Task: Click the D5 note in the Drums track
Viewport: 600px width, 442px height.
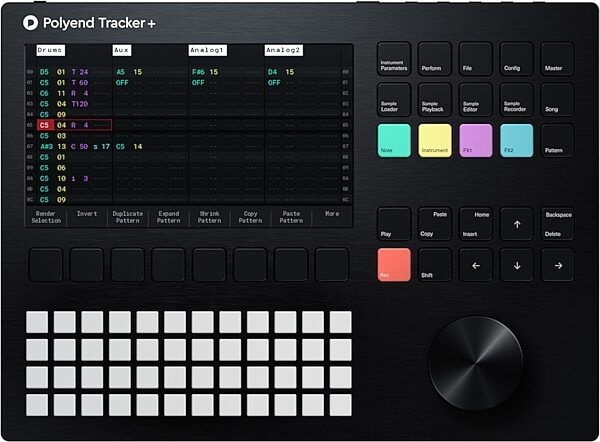Action: click(44, 72)
